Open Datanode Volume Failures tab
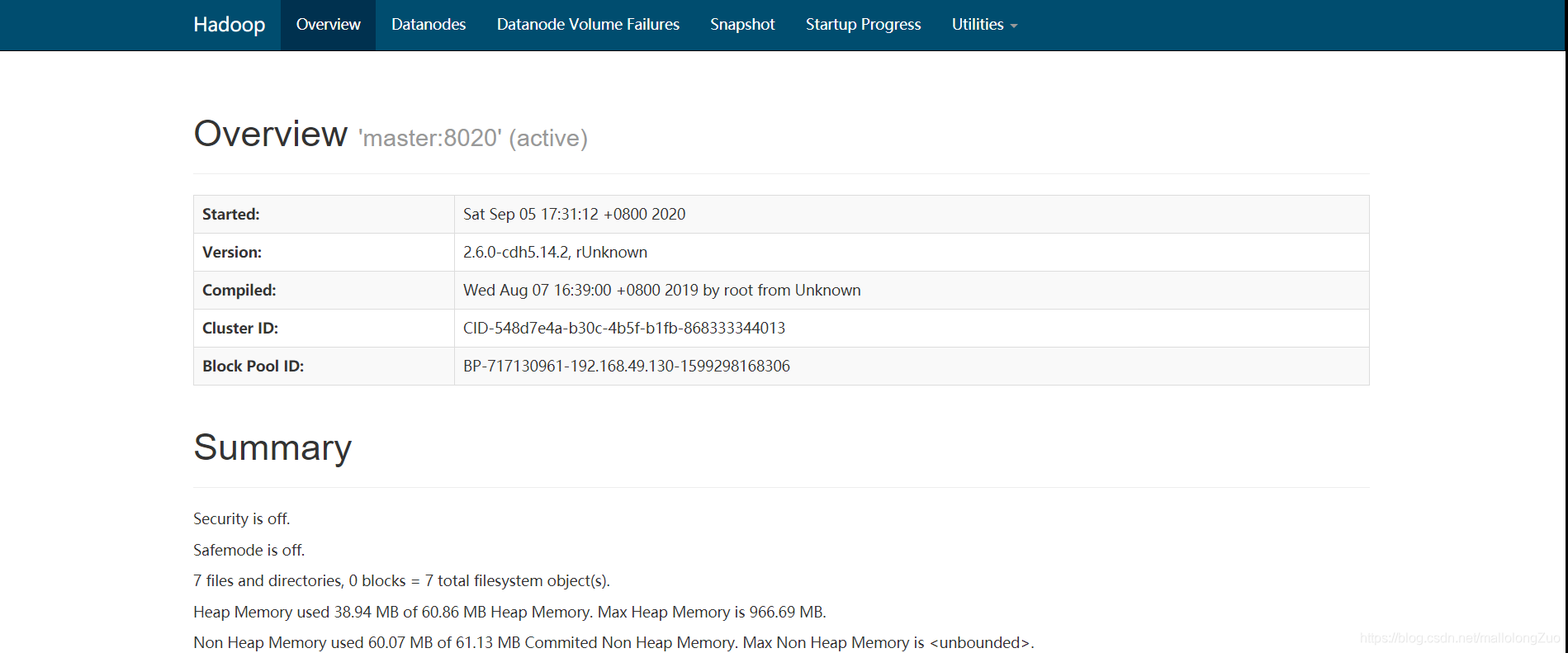The height and width of the screenshot is (653, 1568). click(x=588, y=25)
